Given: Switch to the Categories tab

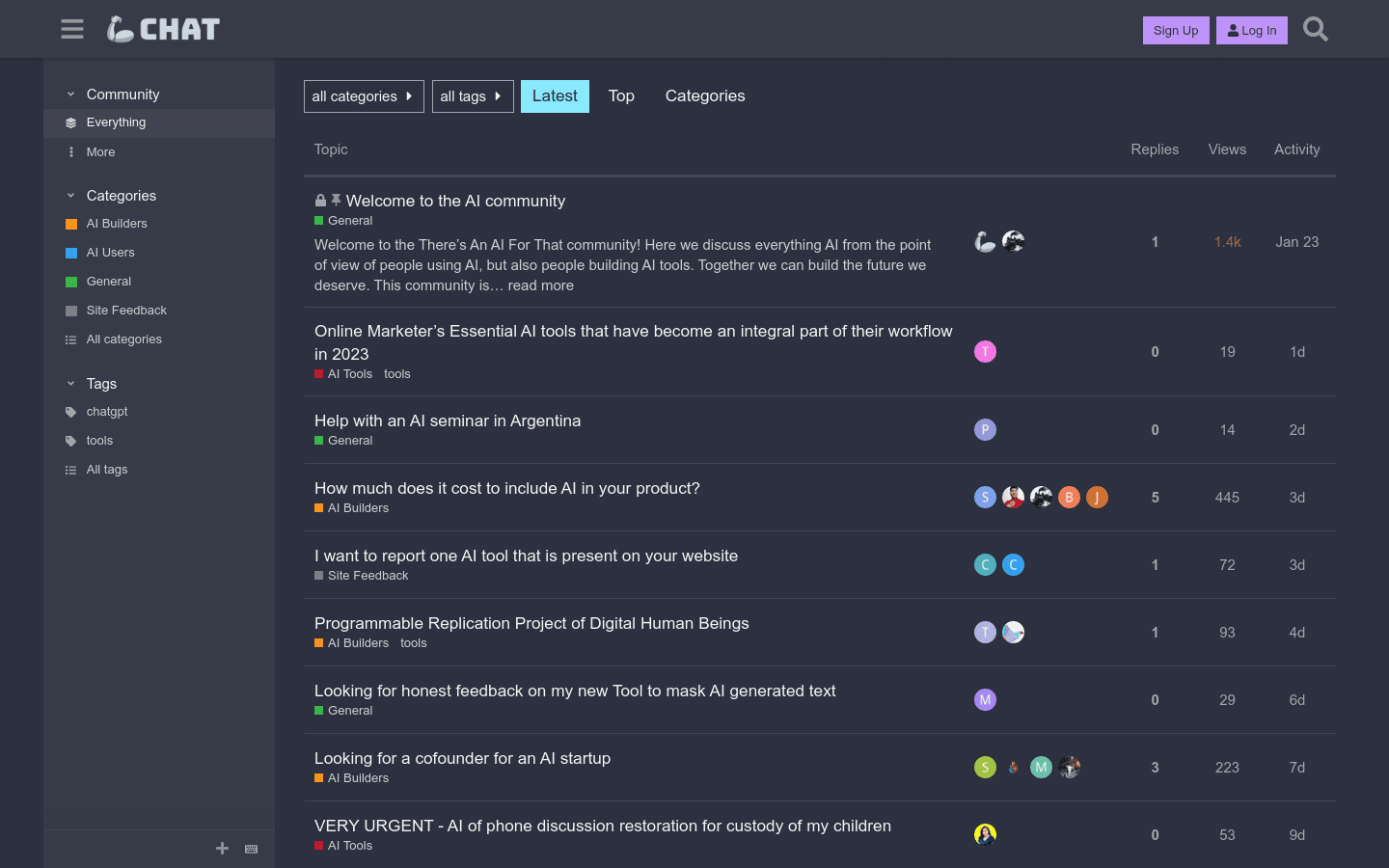Looking at the screenshot, I should [x=705, y=96].
